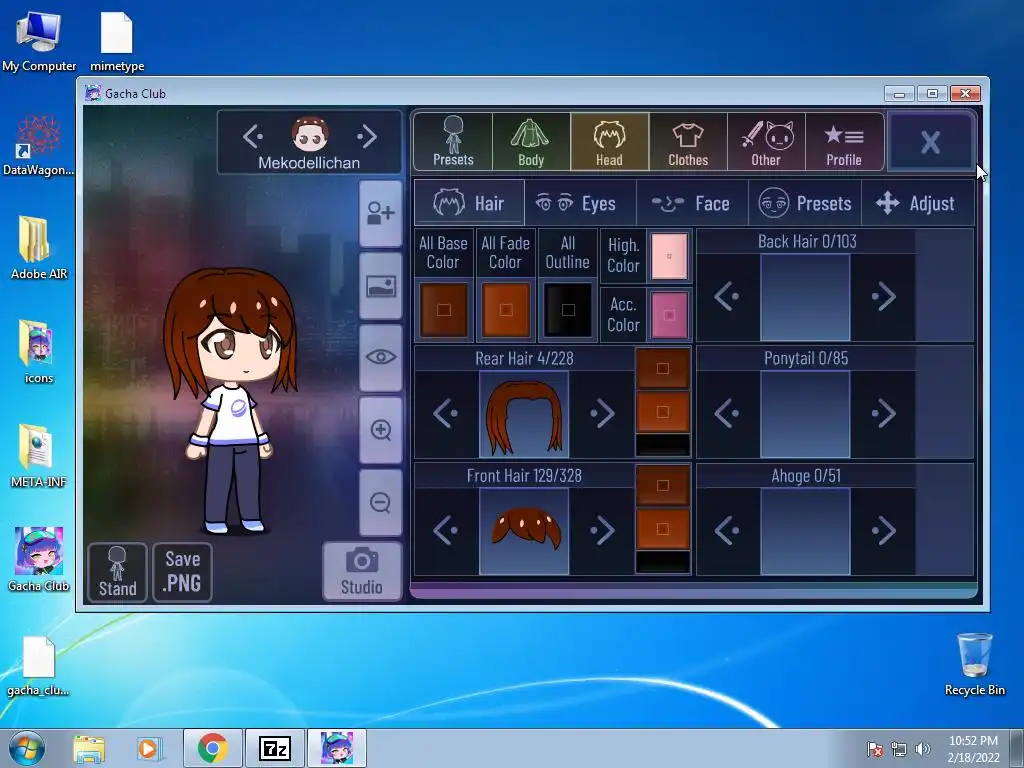This screenshot has height=768, width=1024.
Task: Go to previous Back Hair style
Action: pos(727,296)
